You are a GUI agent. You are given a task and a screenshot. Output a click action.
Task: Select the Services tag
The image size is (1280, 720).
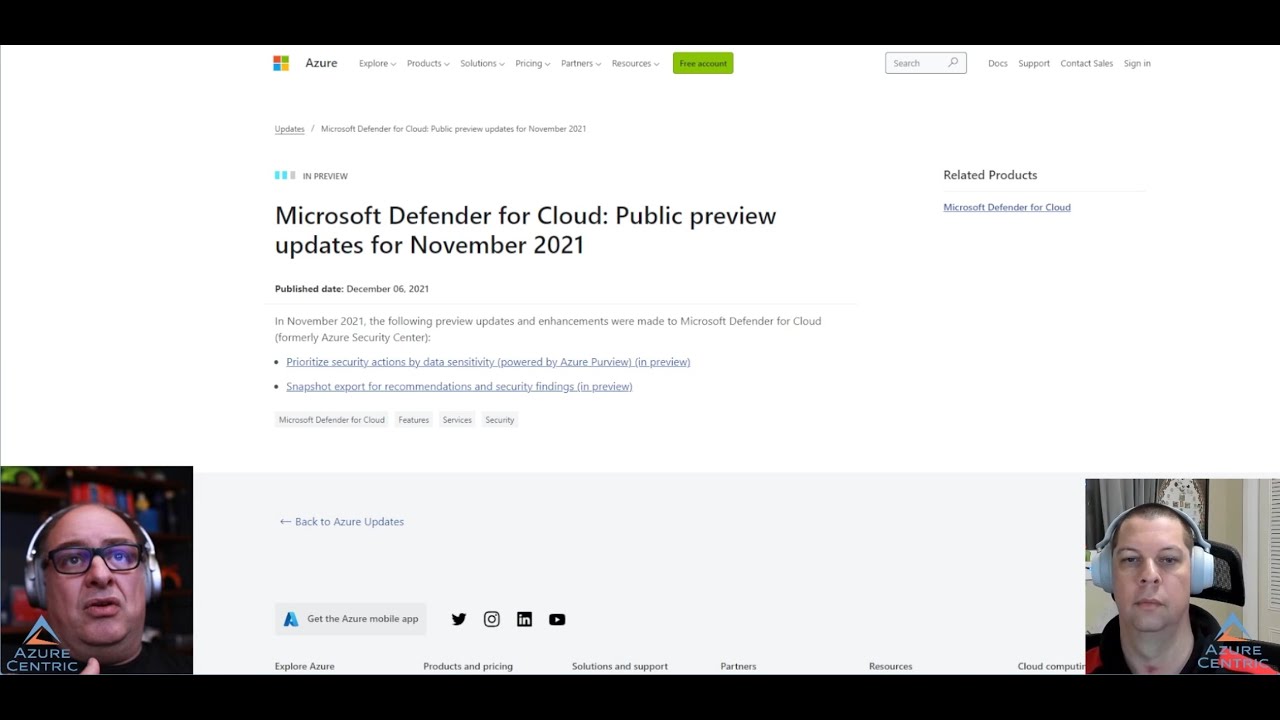[457, 420]
